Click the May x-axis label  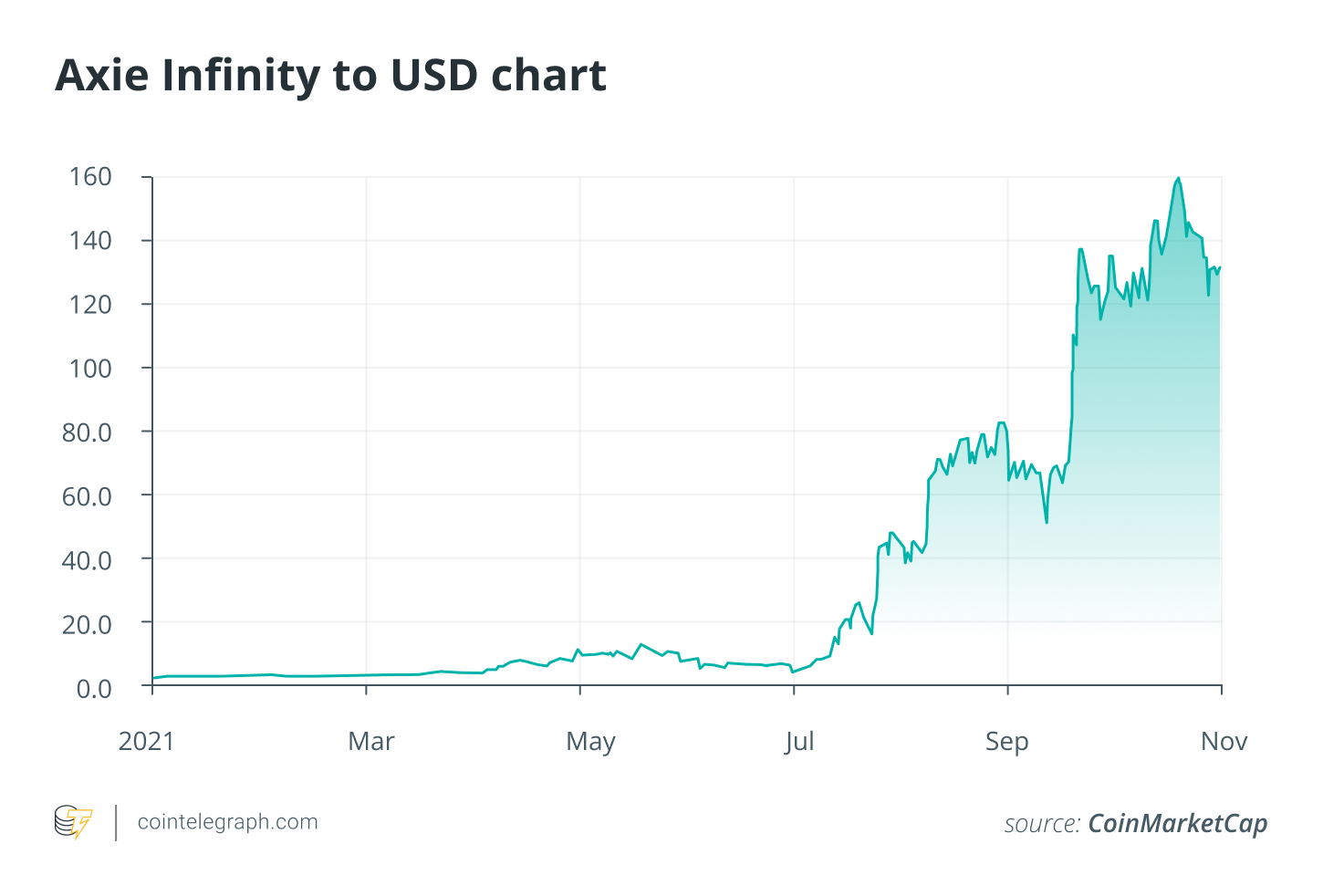click(x=590, y=741)
